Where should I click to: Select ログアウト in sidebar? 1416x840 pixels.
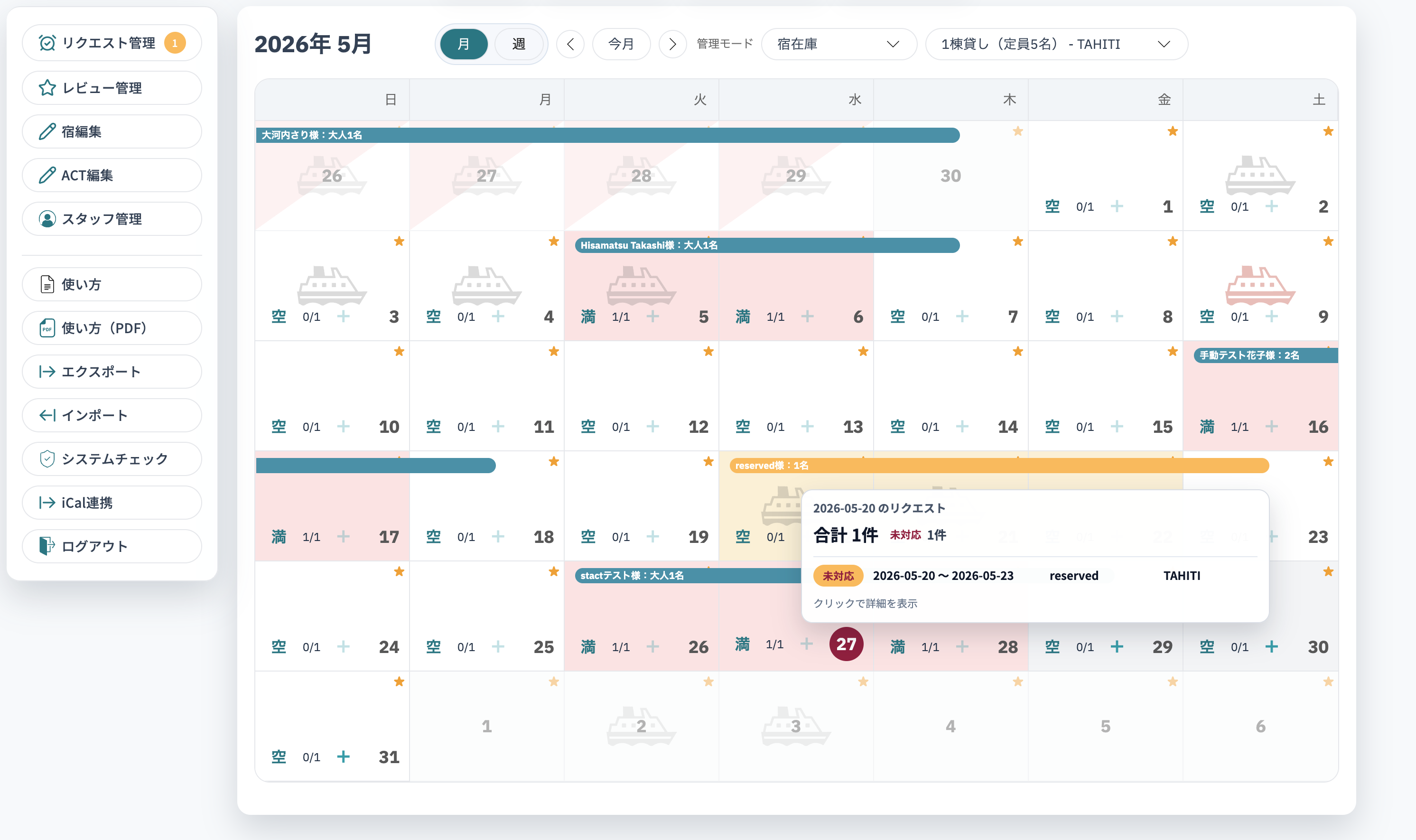tap(112, 546)
